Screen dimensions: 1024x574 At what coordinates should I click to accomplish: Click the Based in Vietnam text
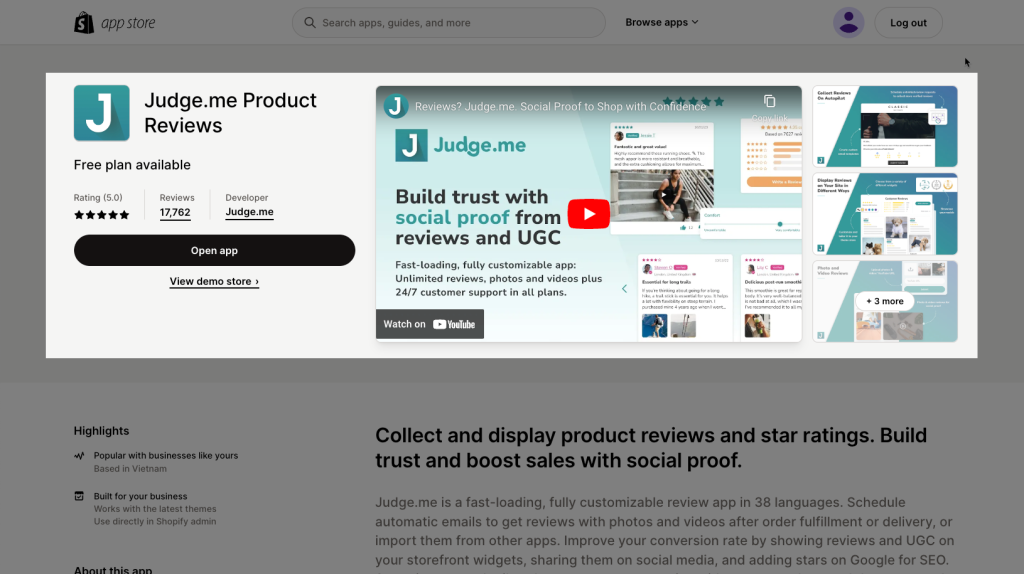130,469
